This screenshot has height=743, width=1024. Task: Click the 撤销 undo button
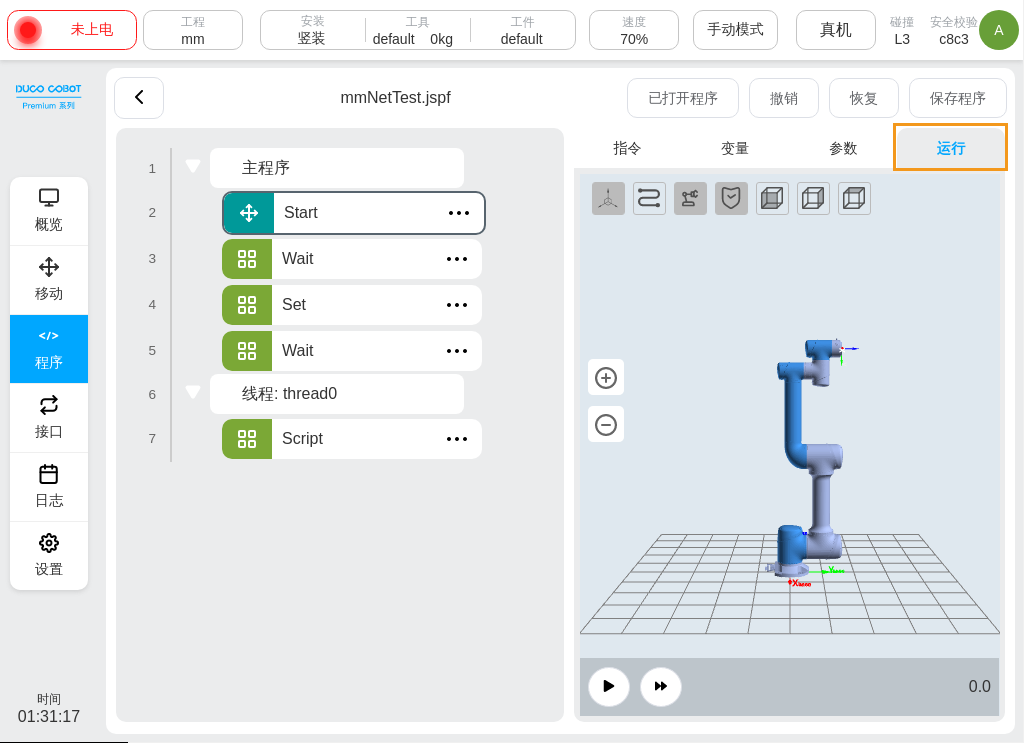[x=784, y=98]
